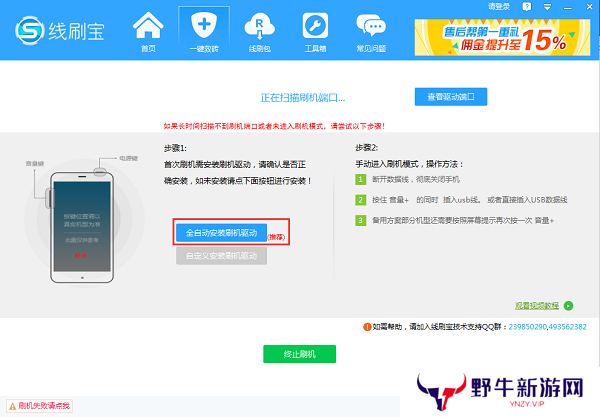Click 全自动安装刷机驱动 button
Image resolution: width=600 pixels, height=417 pixels.
pyautogui.click(x=221, y=233)
